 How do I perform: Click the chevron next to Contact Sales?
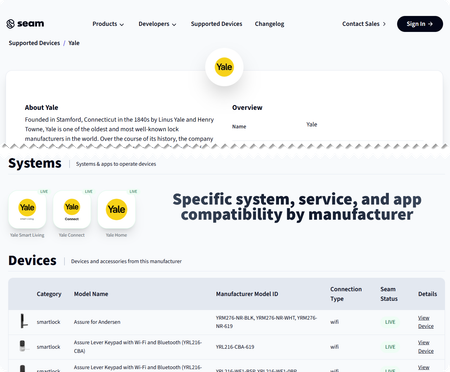384,24
